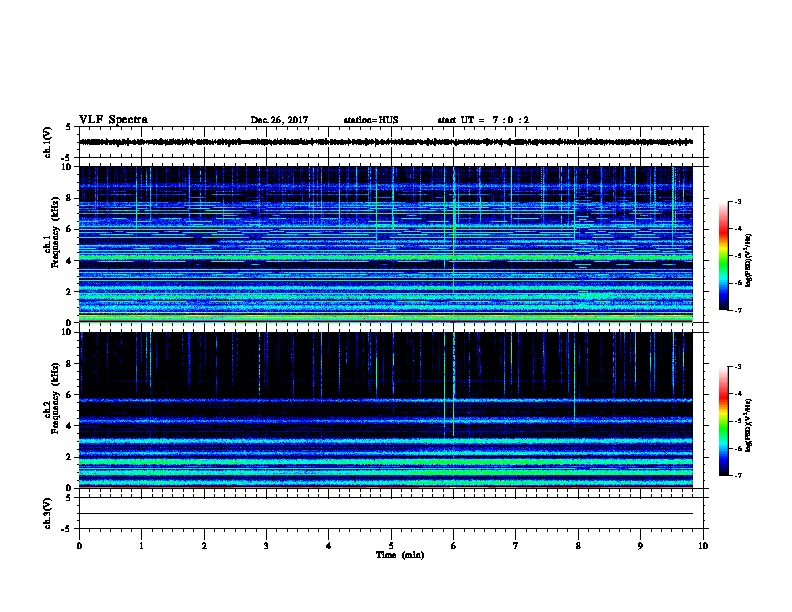This screenshot has width=792, height=612.
Task: Click the log(PSD) label beside the ch.2 color bar
Action: coord(748,425)
